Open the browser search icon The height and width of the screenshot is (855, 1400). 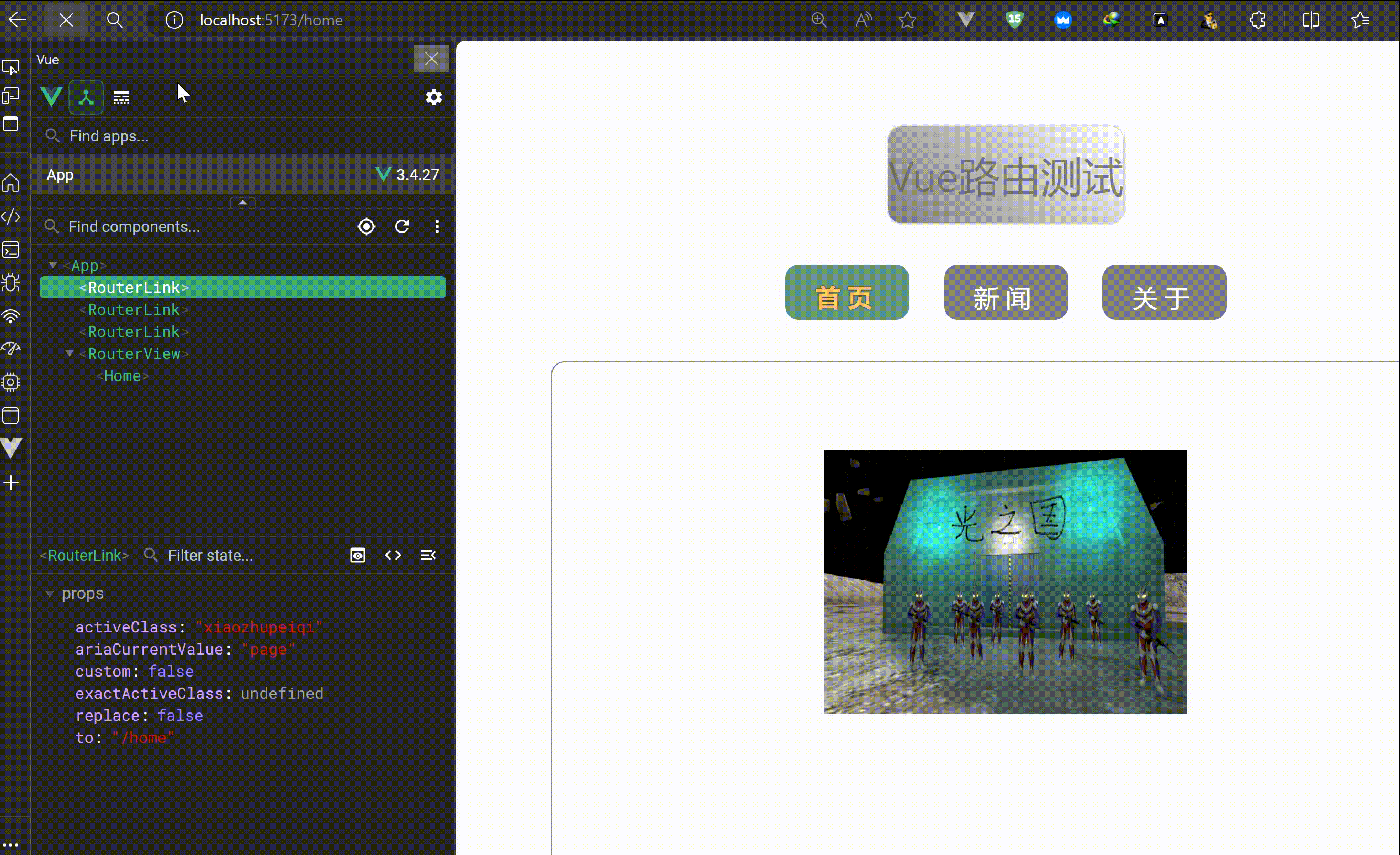tap(114, 20)
